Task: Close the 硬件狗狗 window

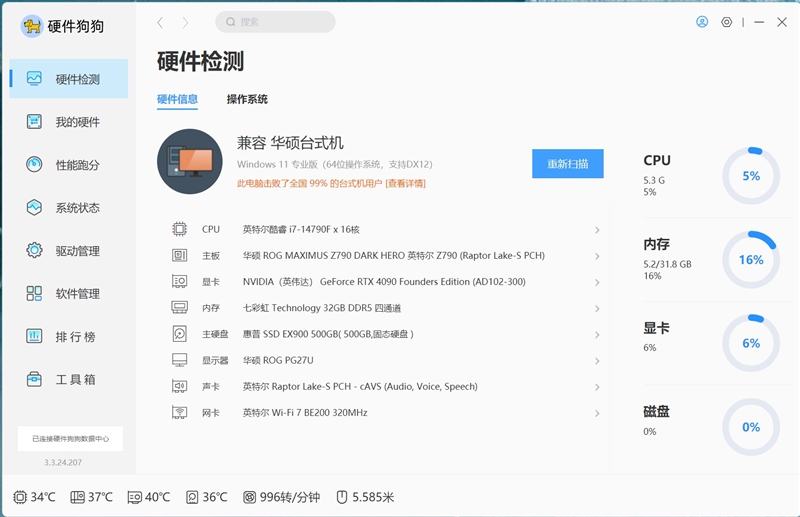Action: 782,22
